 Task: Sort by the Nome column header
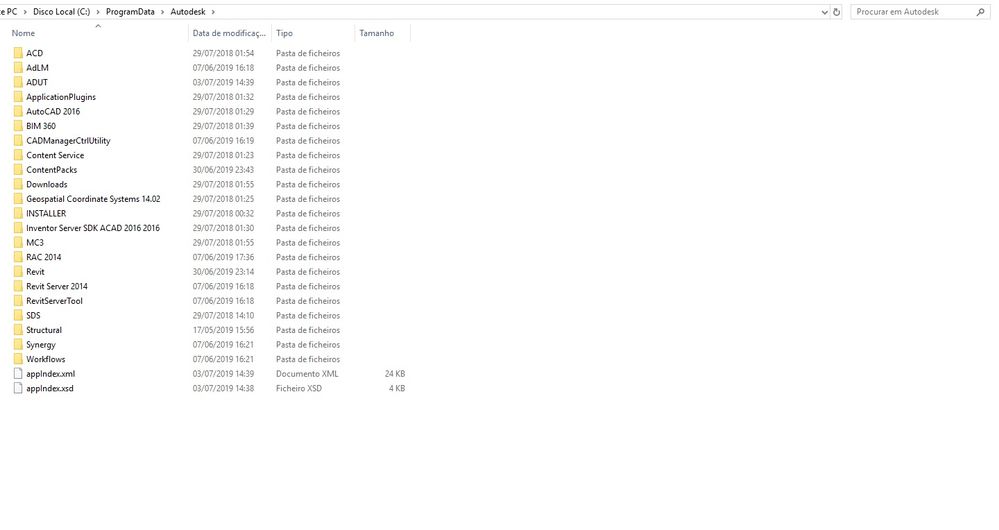tap(23, 33)
